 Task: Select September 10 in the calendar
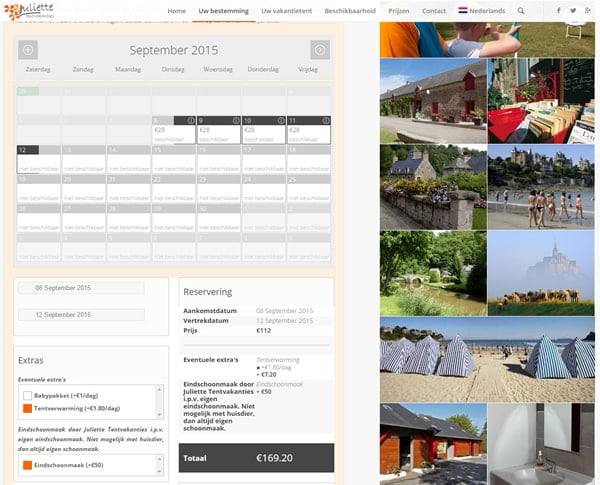click(263, 131)
